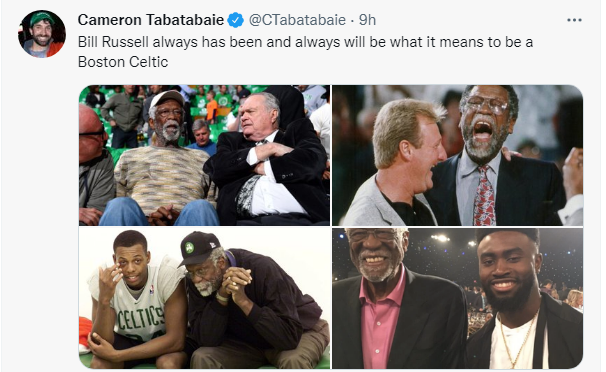This screenshot has width=606, height=372.
Task: Open the bottom-left Celtics jersey photo
Action: click(205, 298)
